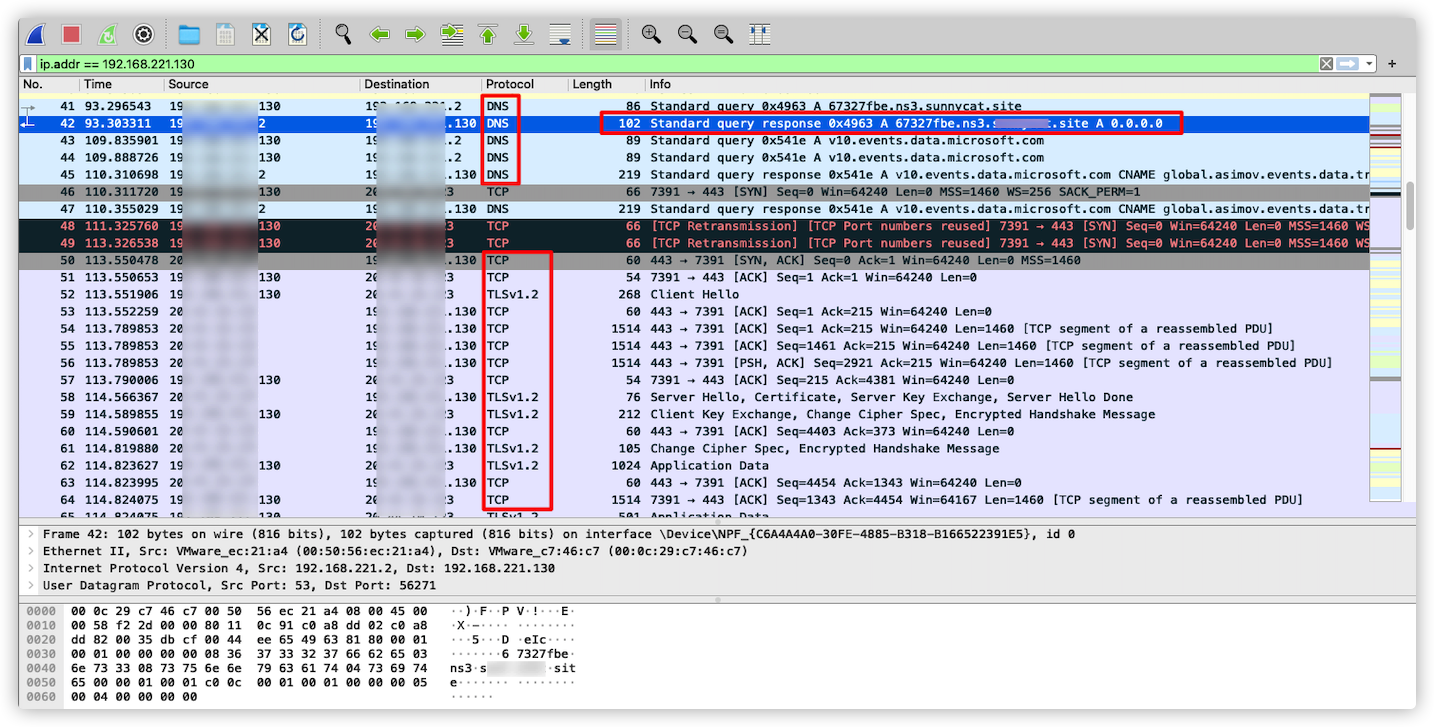Toggle auto-scroll in live capture
1434x727 pixels.
tap(560, 33)
